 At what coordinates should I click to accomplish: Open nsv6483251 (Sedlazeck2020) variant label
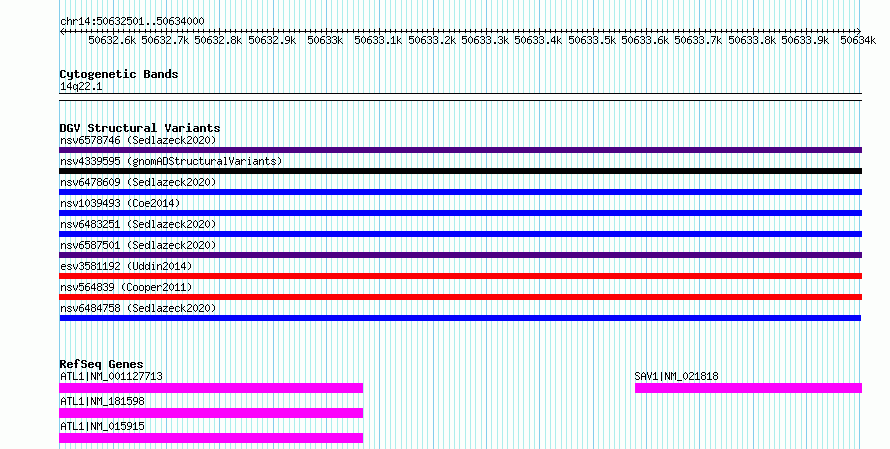pos(138,224)
